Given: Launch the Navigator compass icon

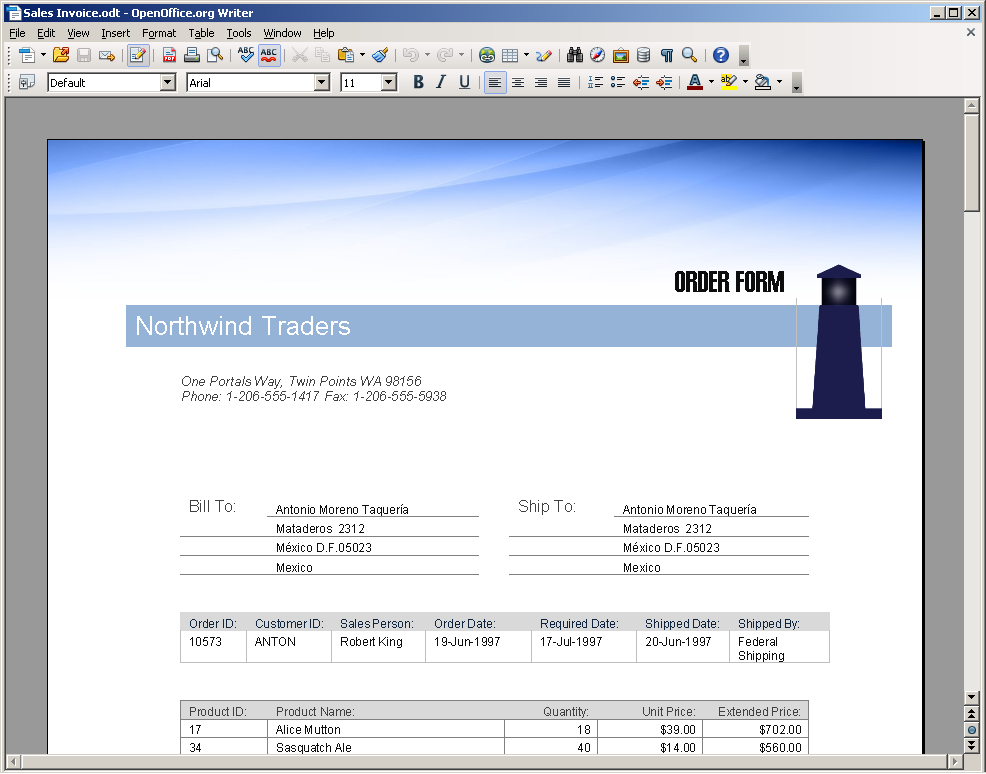Looking at the screenshot, I should click(x=597, y=56).
